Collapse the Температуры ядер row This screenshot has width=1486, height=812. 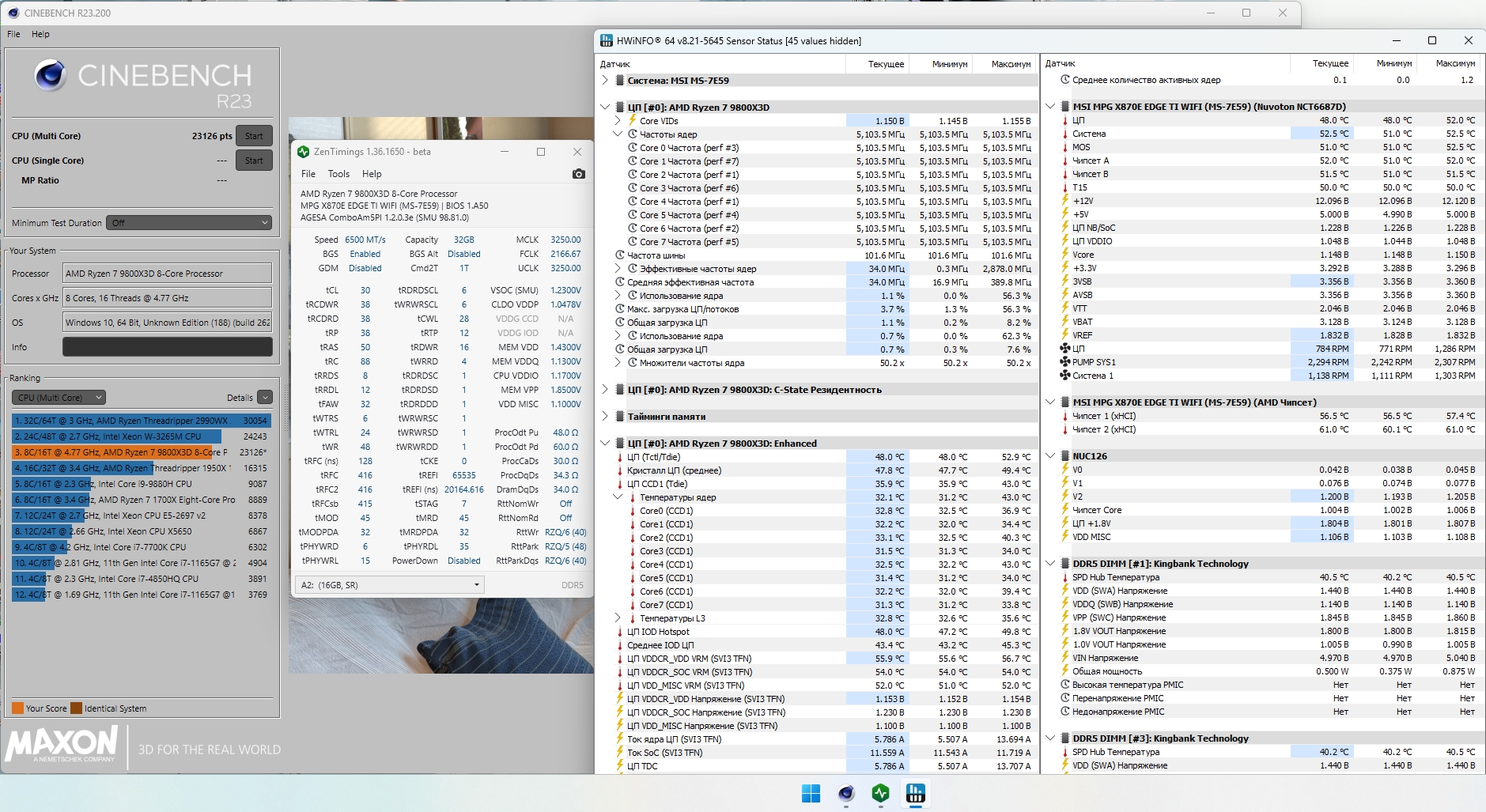pos(618,497)
